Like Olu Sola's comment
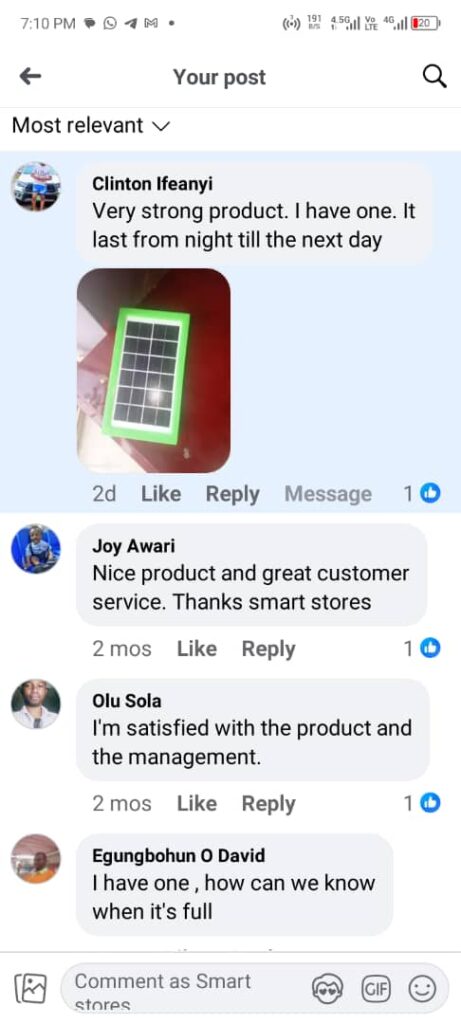Viewport: 461px width, 1024px height. [x=197, y=803]
